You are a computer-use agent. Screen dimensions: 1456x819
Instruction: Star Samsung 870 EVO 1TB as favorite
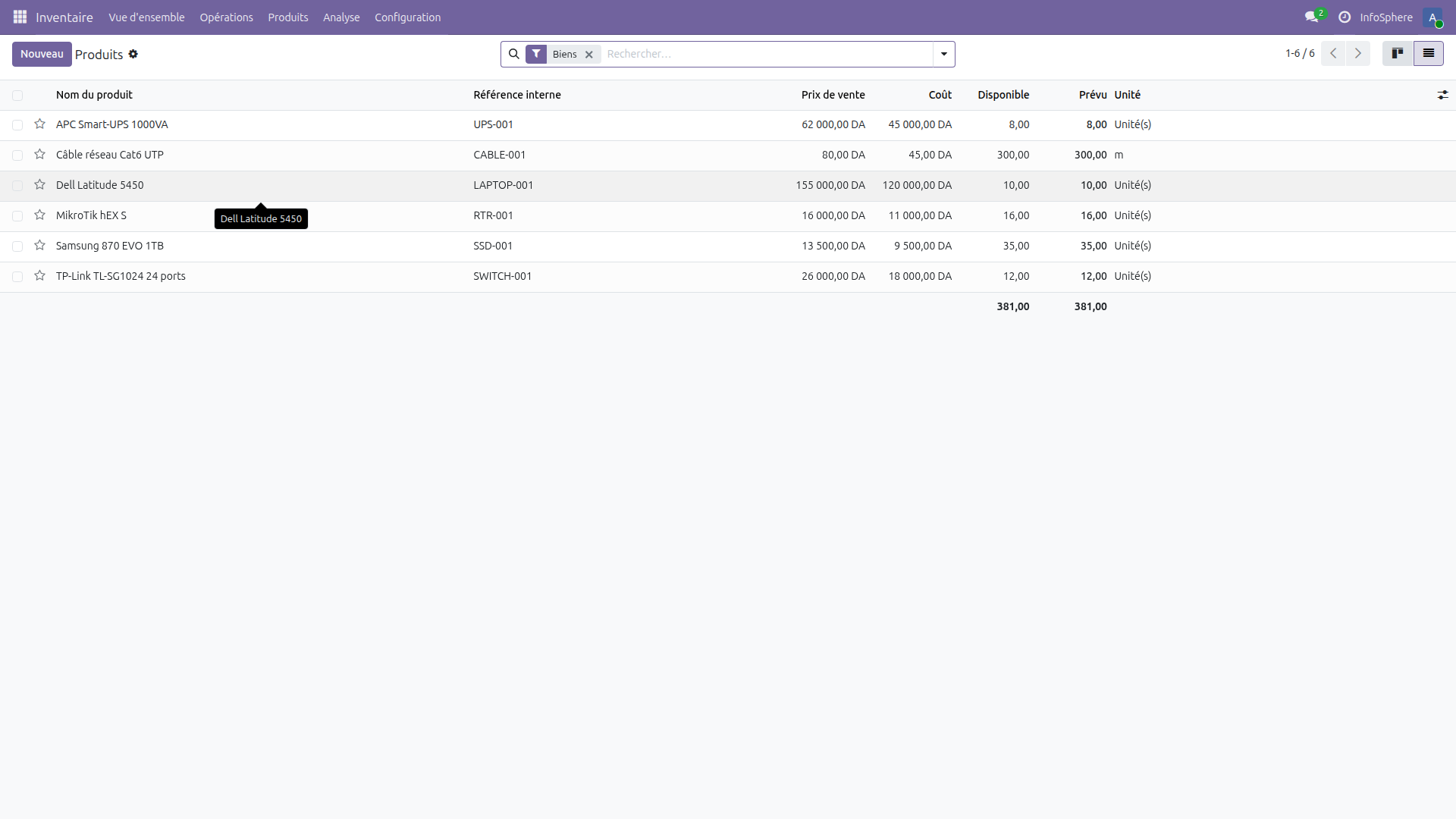coord(39,245)
